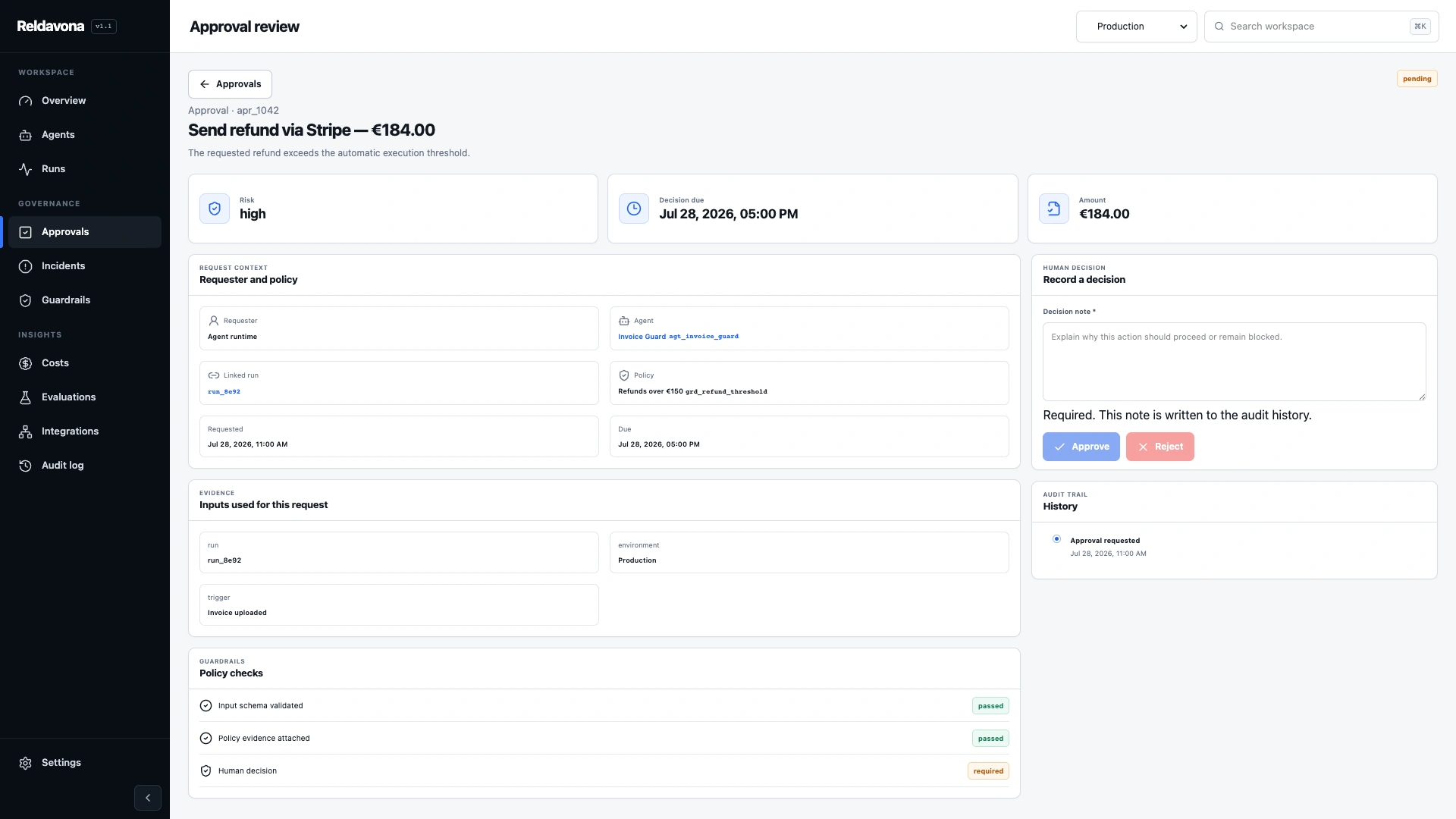
Task: Open the Settings gear icon
Action: (x=25, y=763)
